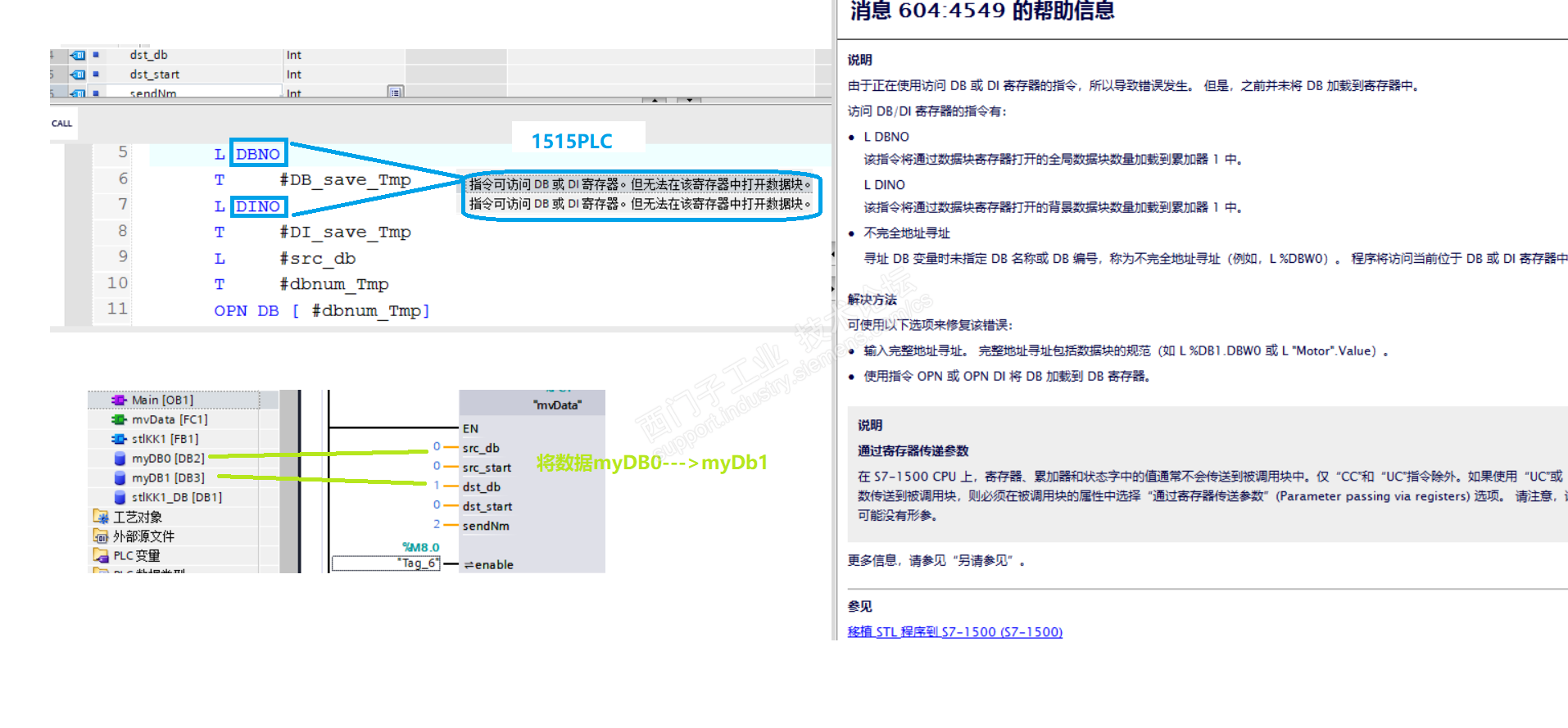Open the PLC 变量 folder
Image resolution: width=1568 pixels, height=728 pixels.
pyautogui.click(x=137, y=555)
